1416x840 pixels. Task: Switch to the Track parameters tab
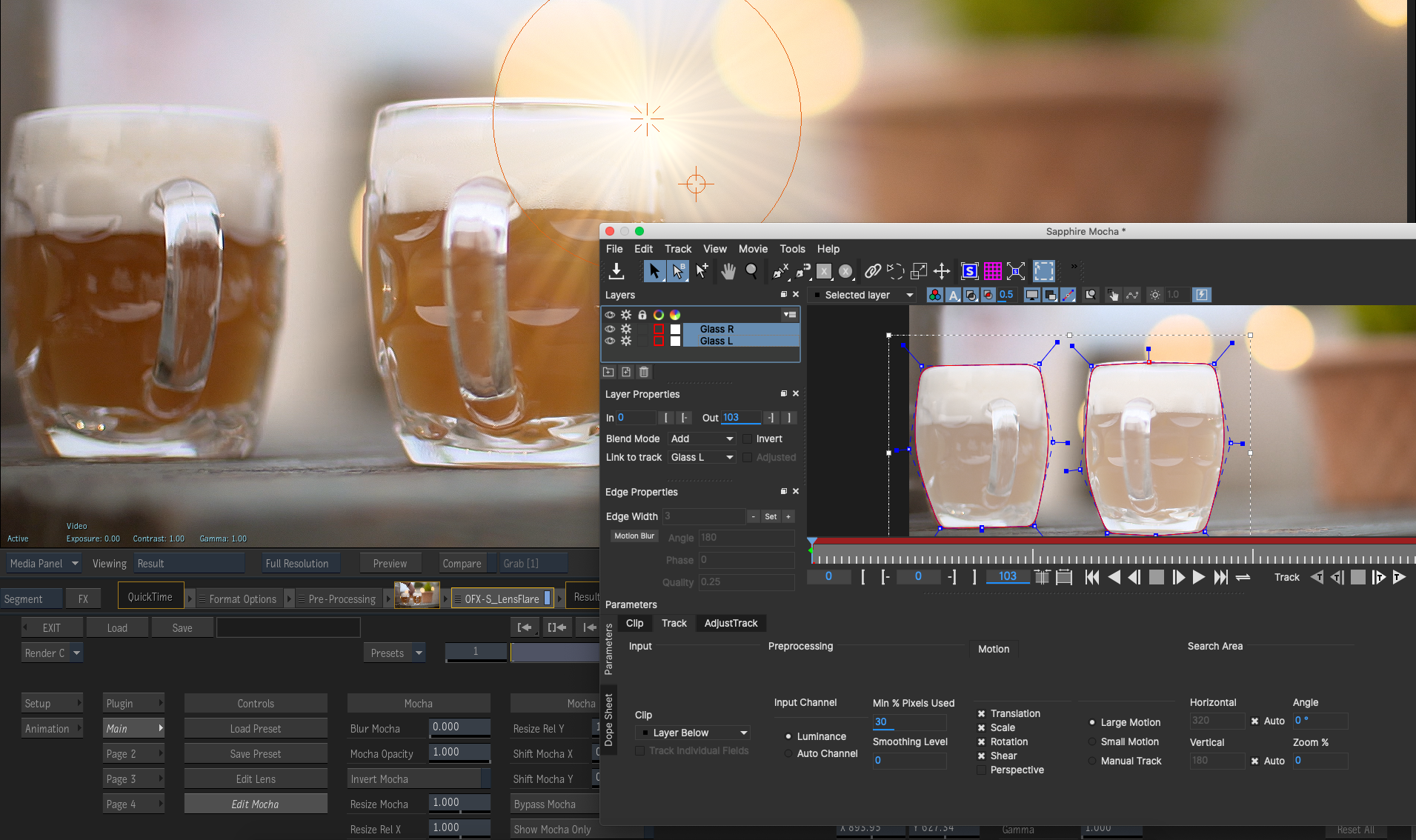(x=674, y=623)
